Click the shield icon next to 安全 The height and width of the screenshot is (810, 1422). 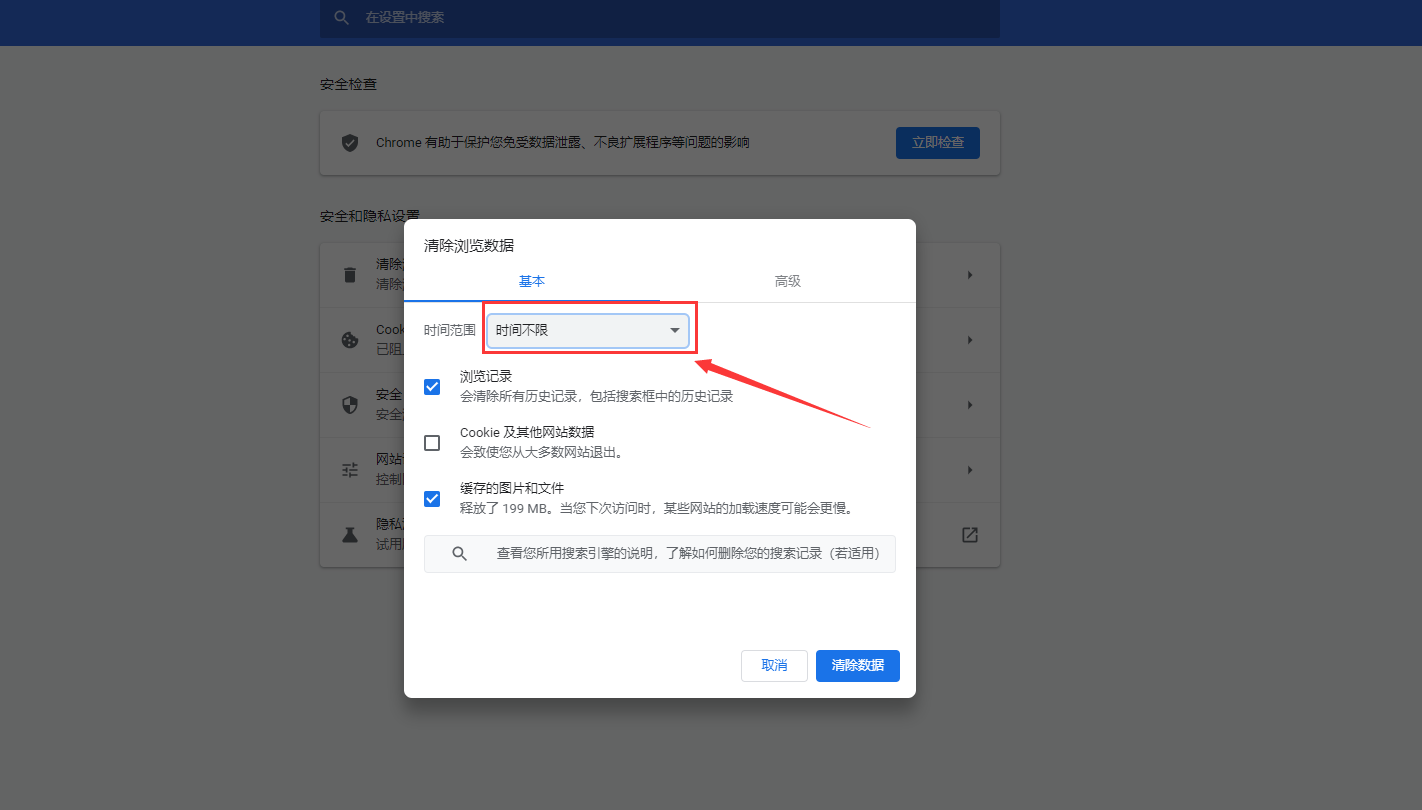click(x=349, y=404)
